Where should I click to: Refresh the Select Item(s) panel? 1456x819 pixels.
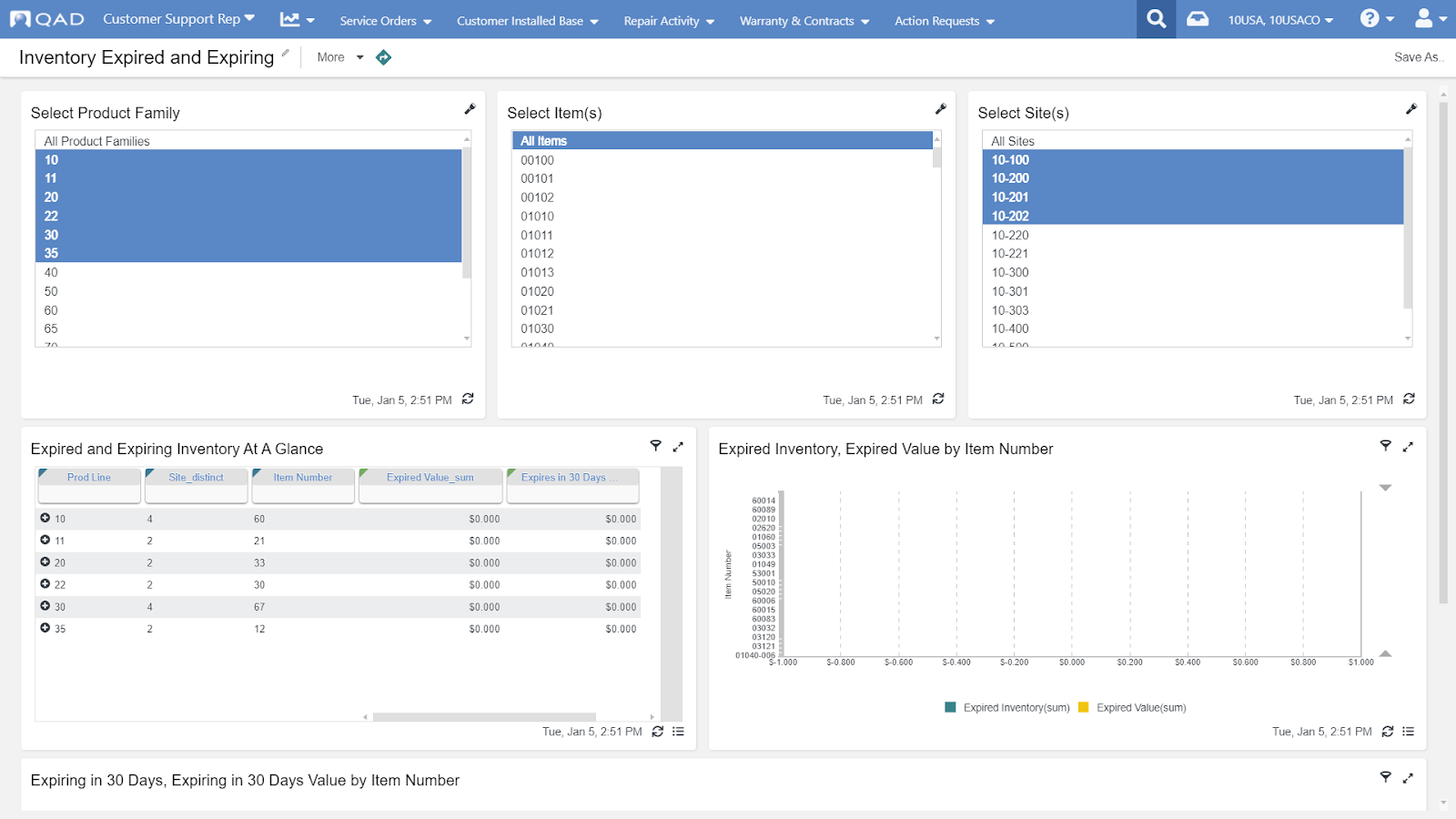tap(938, 399)
